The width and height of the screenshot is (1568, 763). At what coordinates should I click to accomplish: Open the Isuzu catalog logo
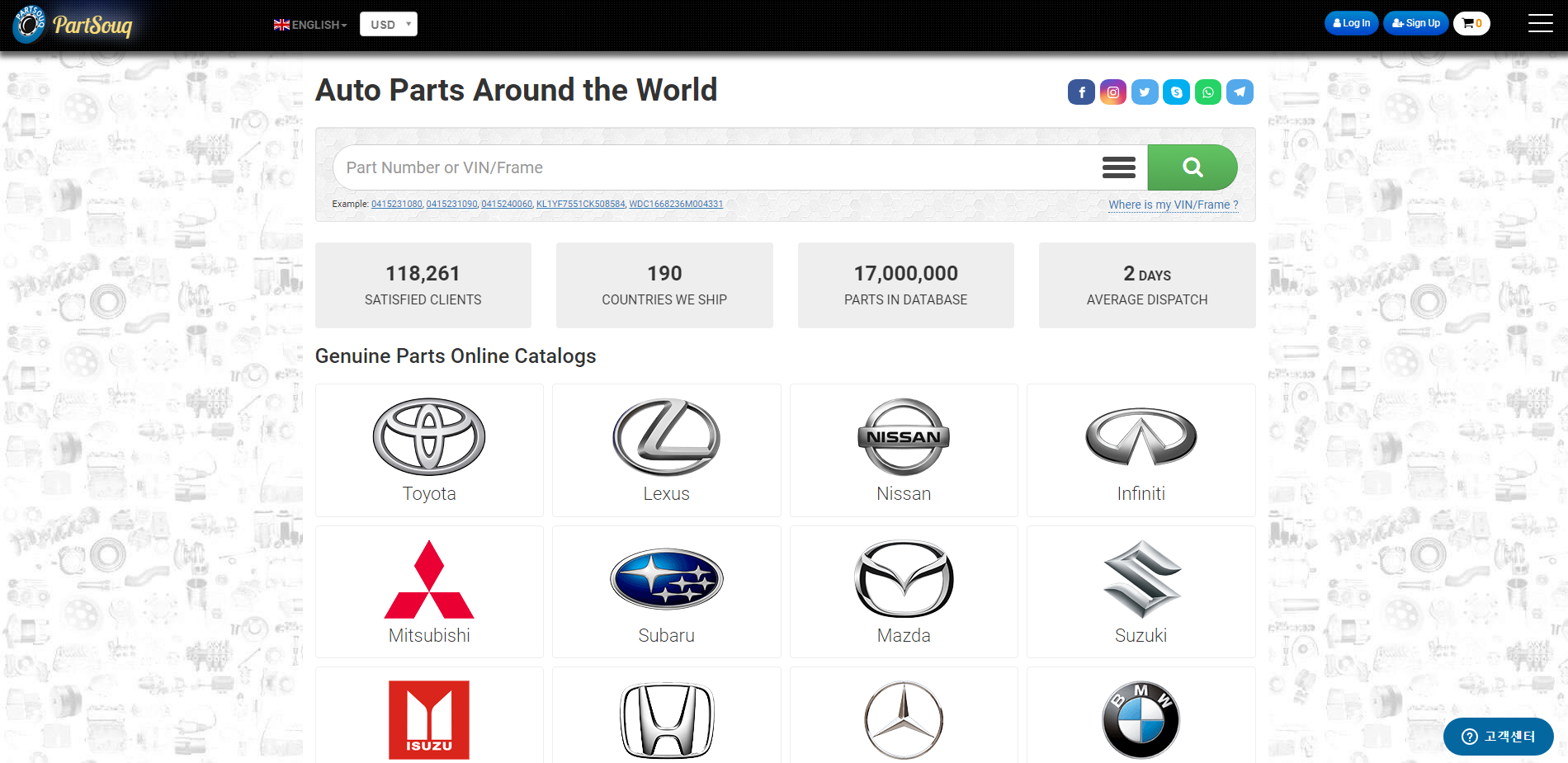[429, 720]
